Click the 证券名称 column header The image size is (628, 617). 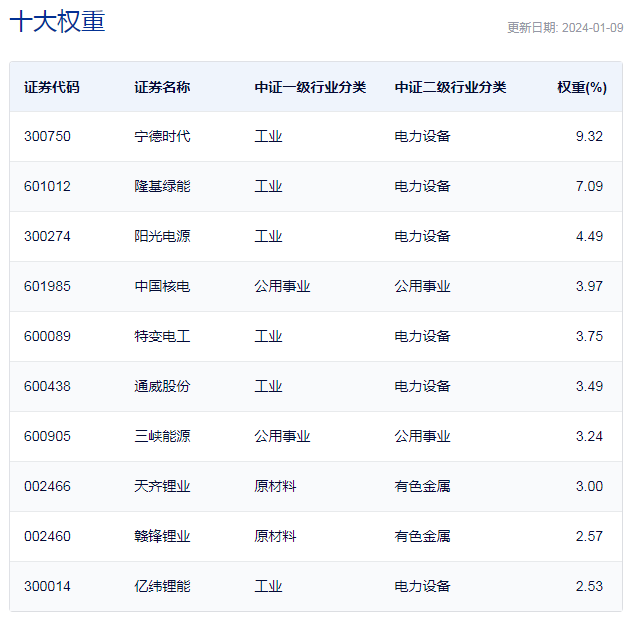[162, 87]
